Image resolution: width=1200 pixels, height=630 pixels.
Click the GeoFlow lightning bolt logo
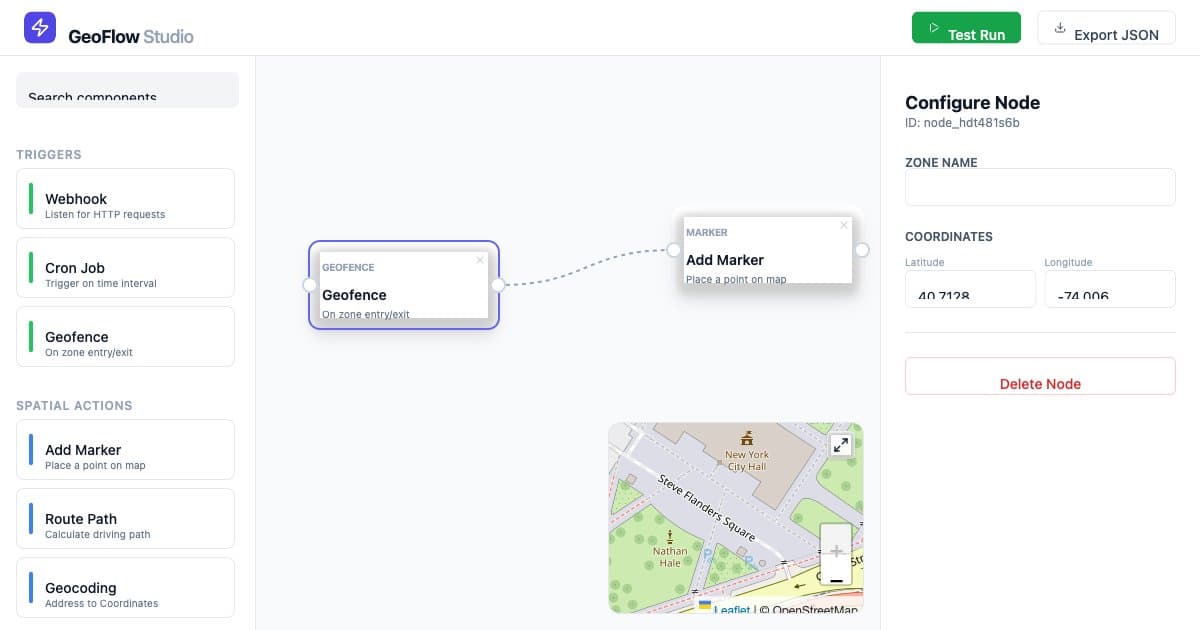pyautogui.click(x=40, y=27)
